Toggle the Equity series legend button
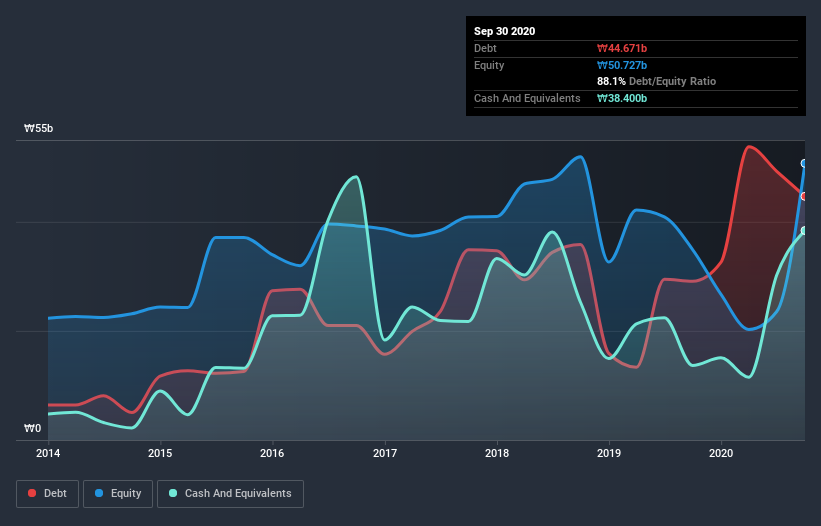 (118, 494)
